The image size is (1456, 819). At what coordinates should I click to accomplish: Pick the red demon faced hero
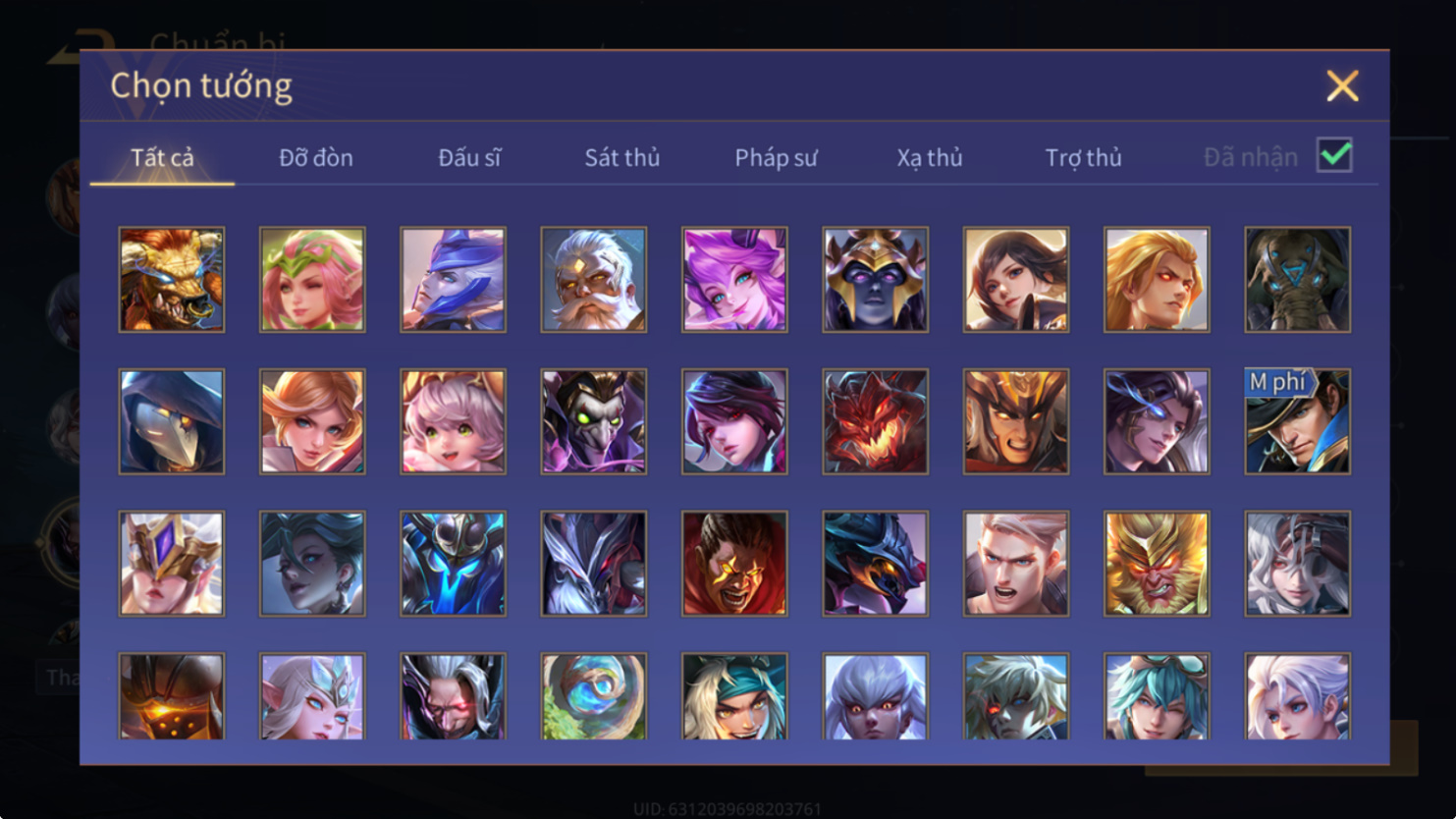tap(875, 422)
